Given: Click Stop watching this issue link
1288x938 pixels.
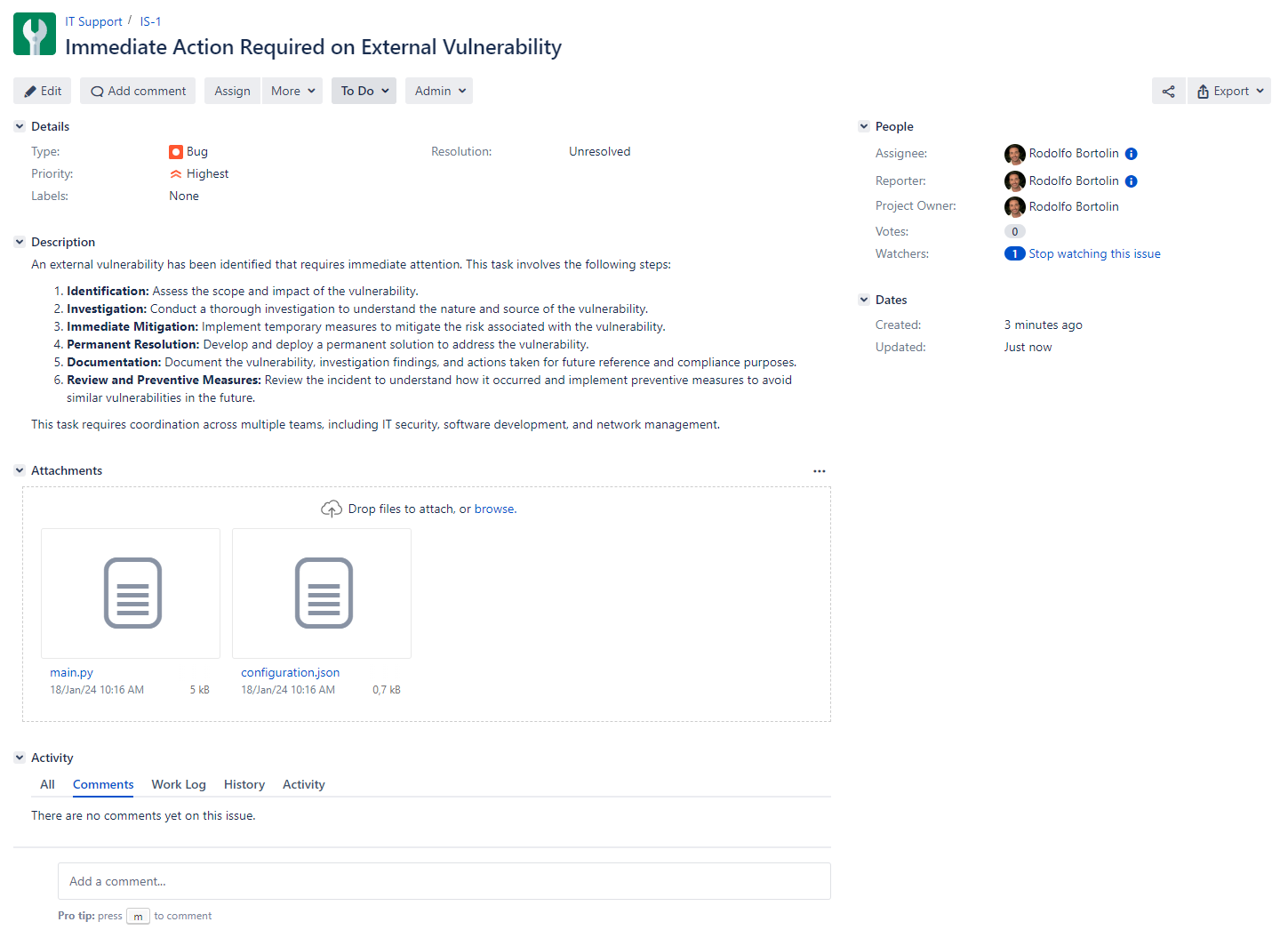Looking at the screenshot, I should pyautogui.click(x=1094, y=254).
